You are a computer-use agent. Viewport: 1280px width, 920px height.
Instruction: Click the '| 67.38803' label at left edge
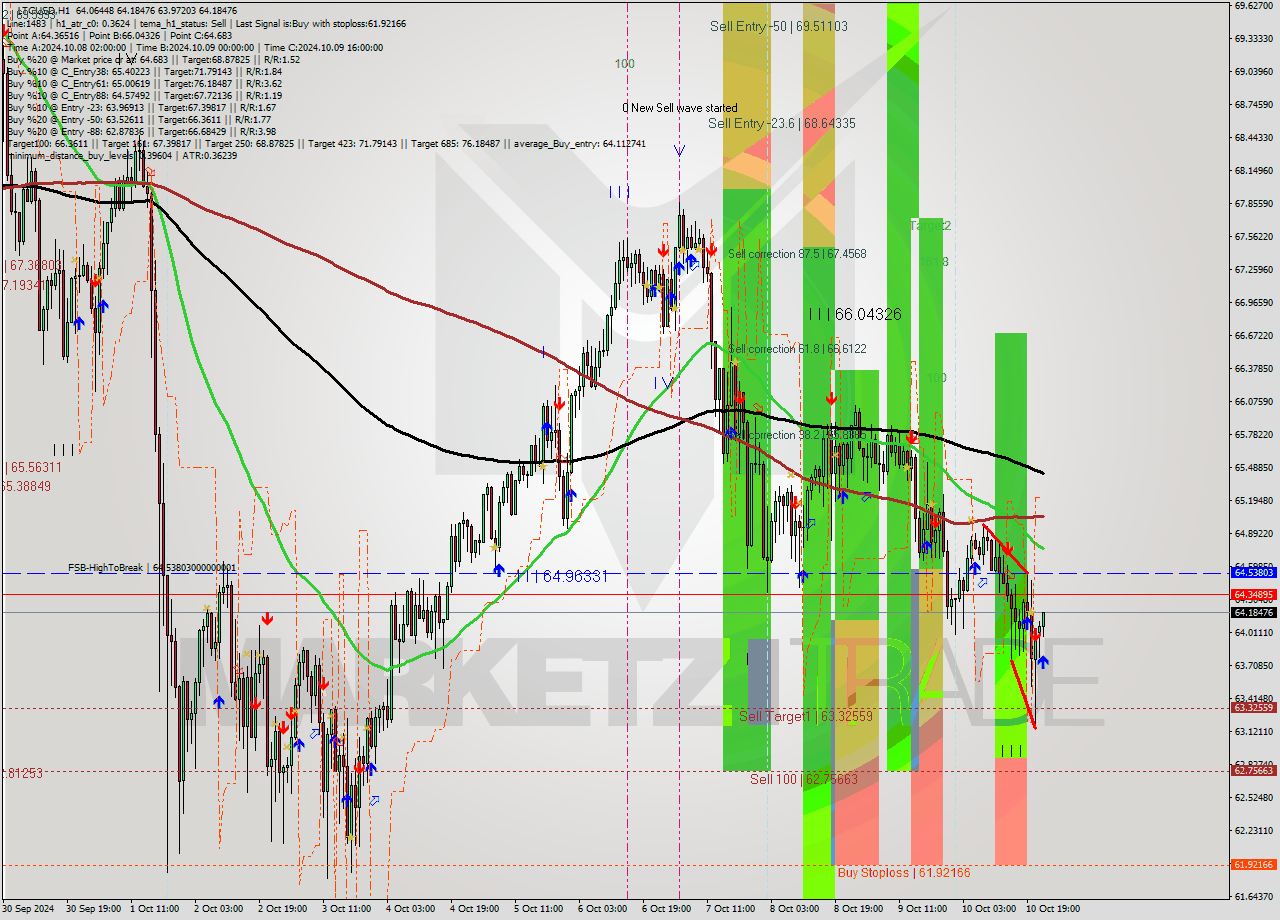tap(33, 265)
